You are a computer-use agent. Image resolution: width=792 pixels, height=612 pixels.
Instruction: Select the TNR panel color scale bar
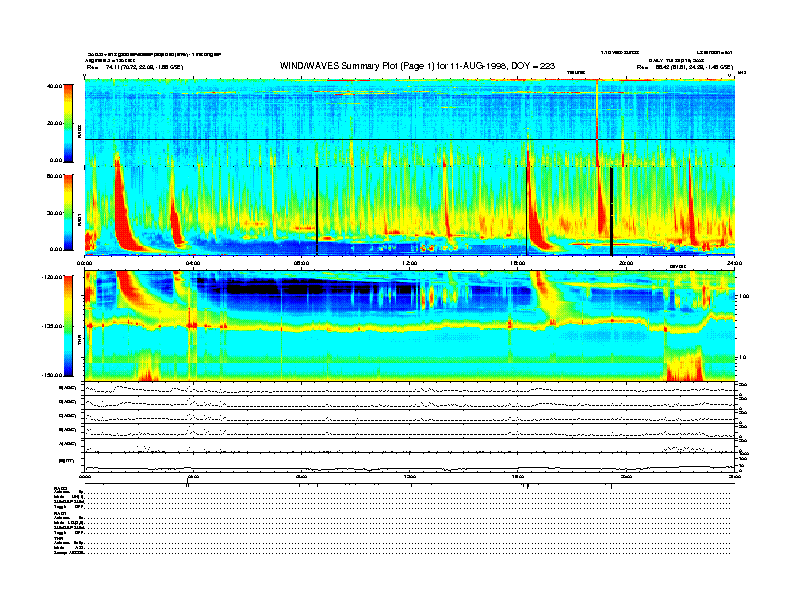[68, 326]
